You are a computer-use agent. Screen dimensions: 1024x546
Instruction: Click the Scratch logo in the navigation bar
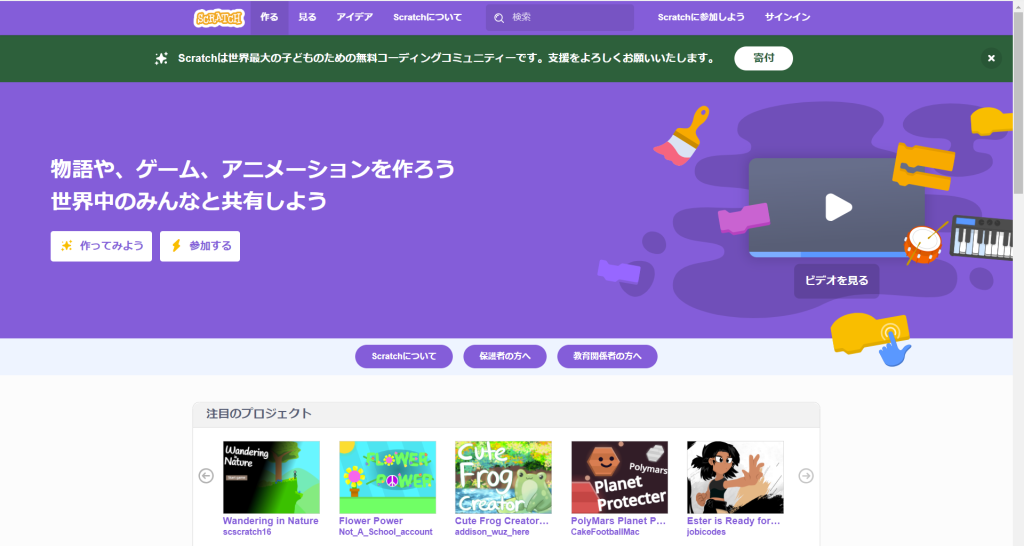click(219, 17)
